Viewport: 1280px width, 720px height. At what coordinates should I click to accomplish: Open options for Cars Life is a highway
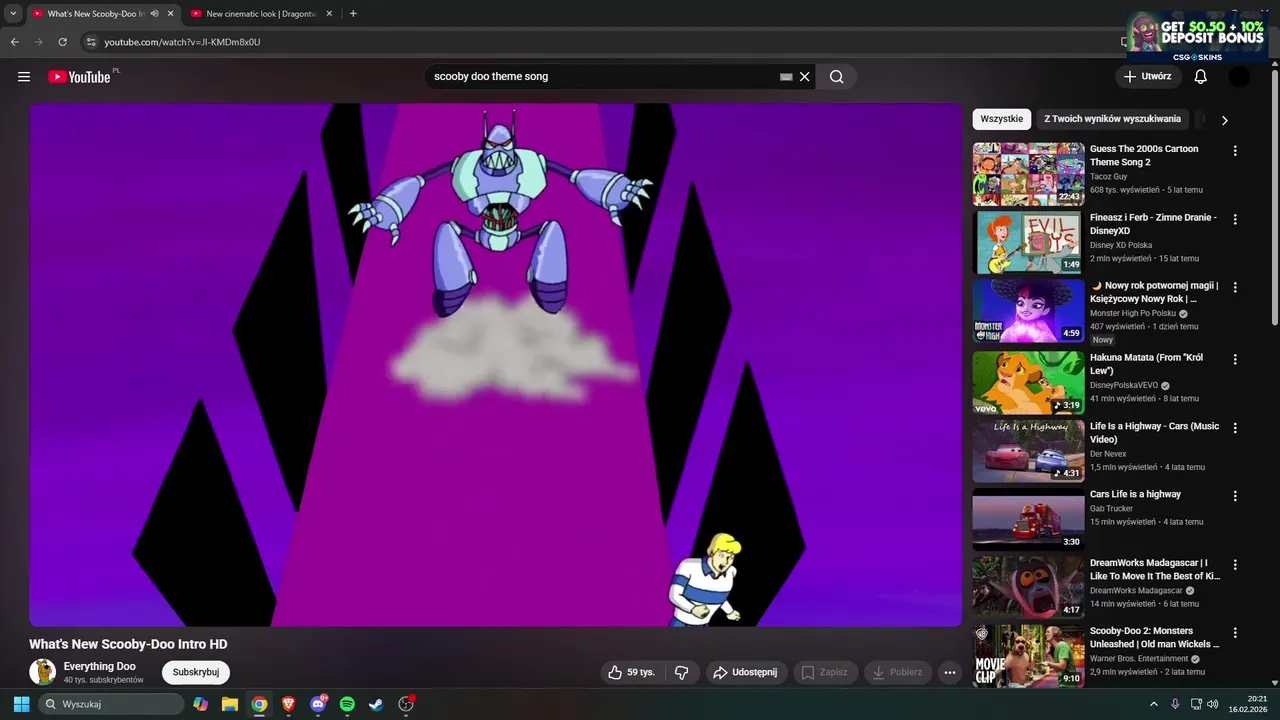coord(1235,496)
